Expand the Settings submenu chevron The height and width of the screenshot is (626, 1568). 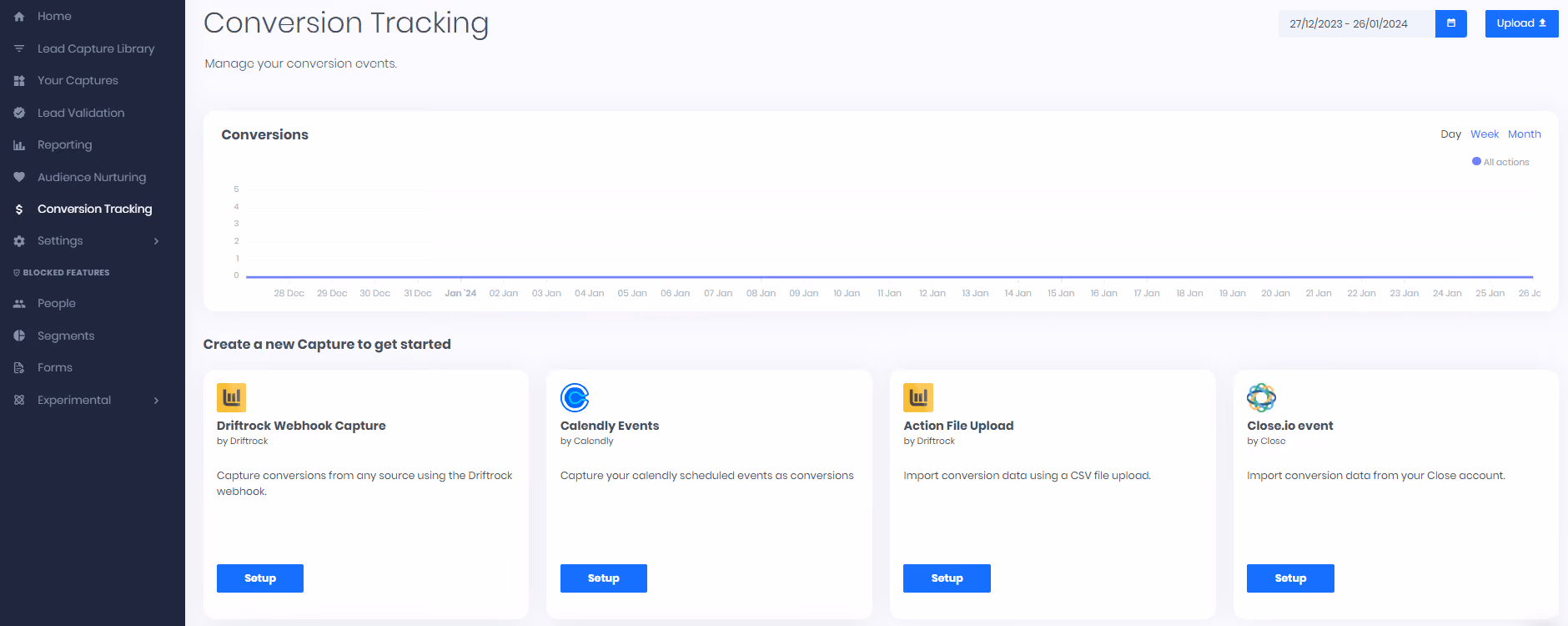pyautogui.click(x=156, y=241)
